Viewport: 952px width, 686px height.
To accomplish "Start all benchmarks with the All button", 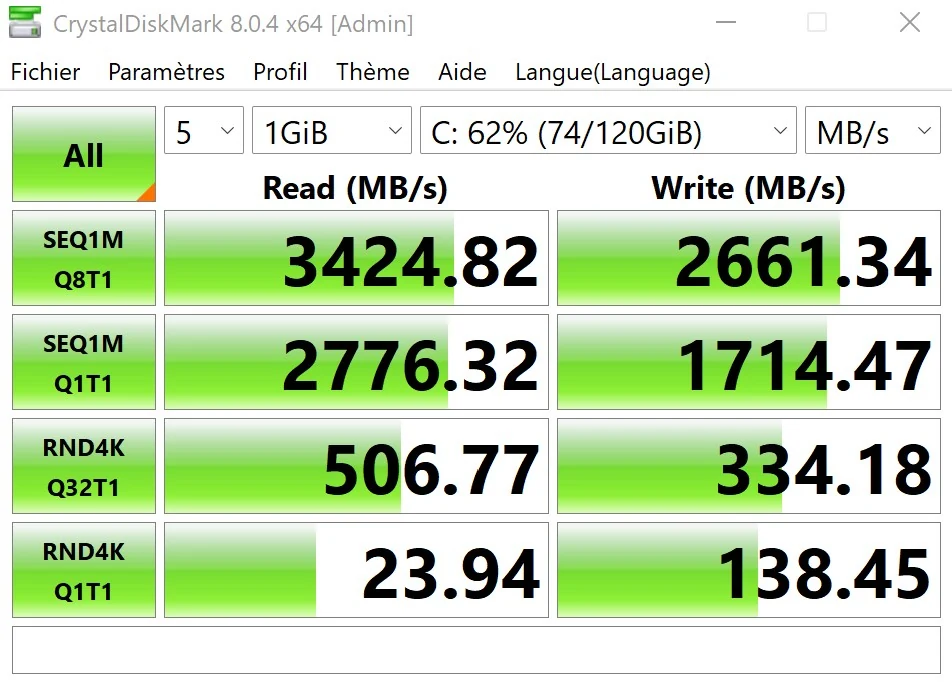I will [84, 154].
